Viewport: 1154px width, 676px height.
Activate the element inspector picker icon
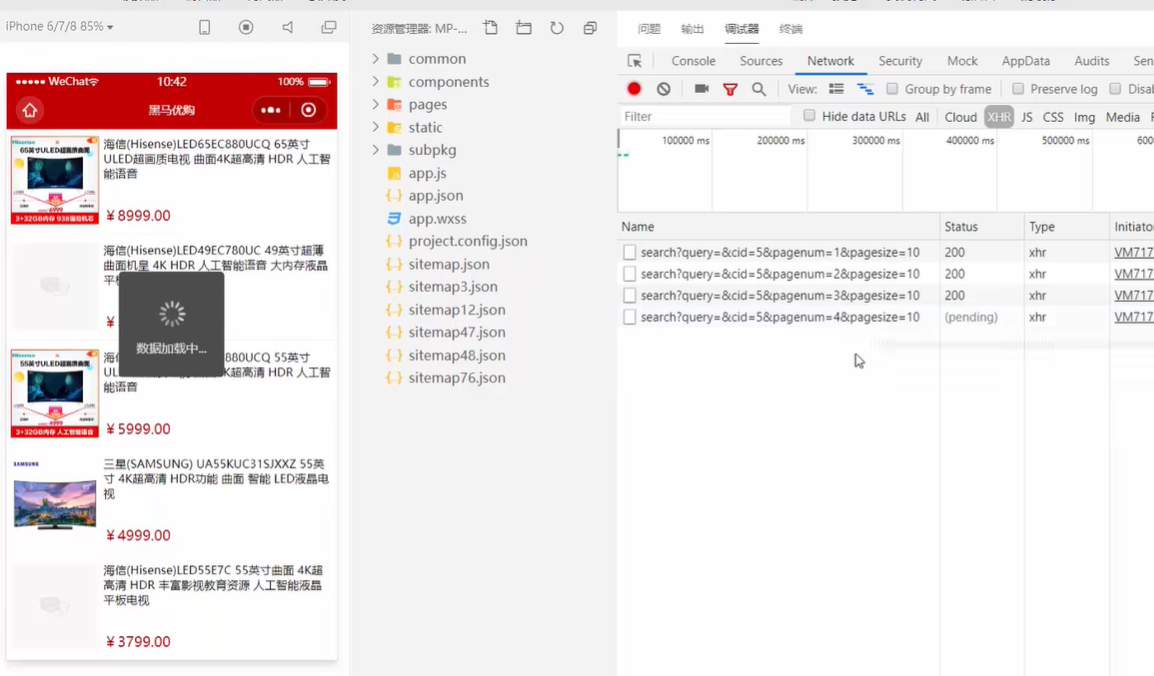634,61
